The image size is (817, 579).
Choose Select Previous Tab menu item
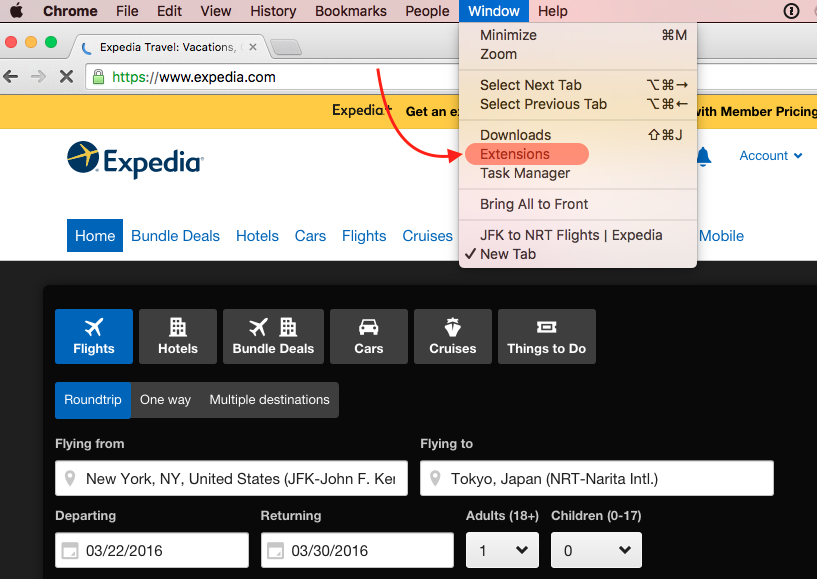pos(578,104)
